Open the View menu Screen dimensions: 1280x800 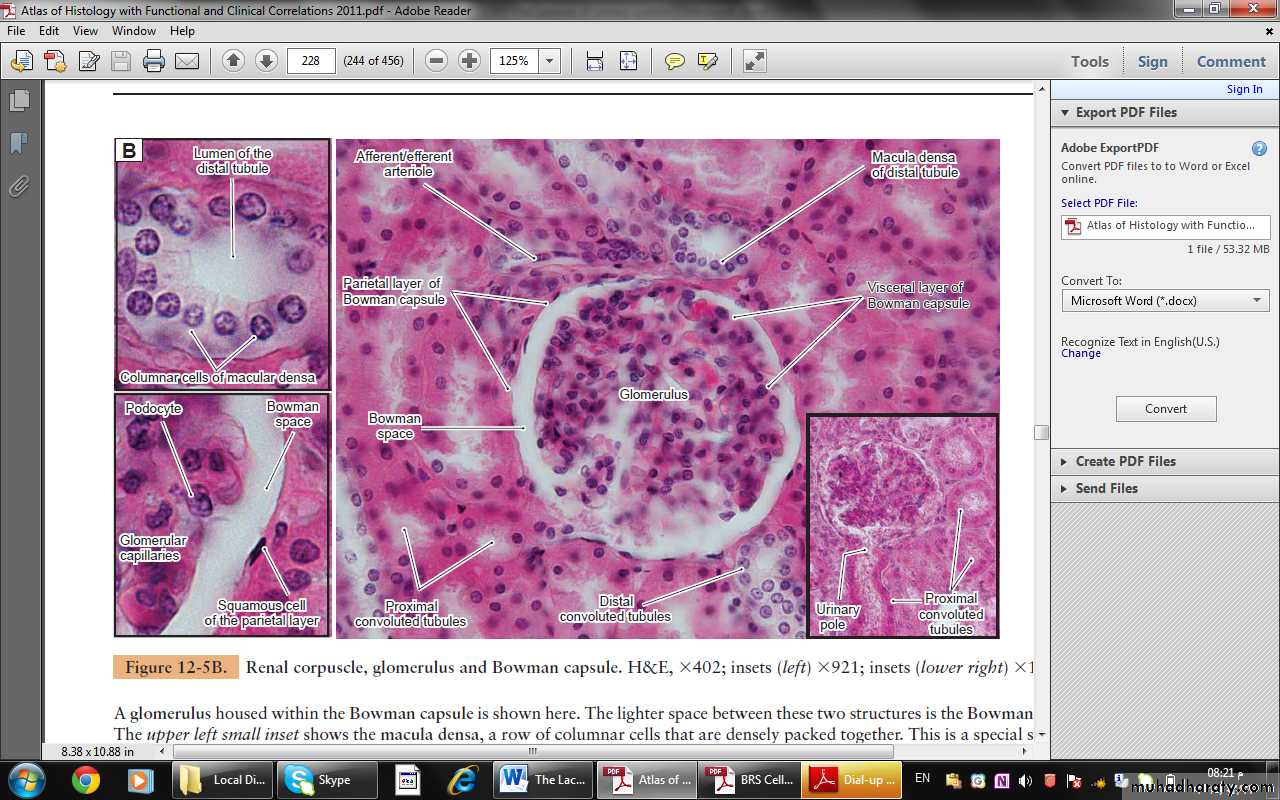pyautogui.click(x=85, y=31)
